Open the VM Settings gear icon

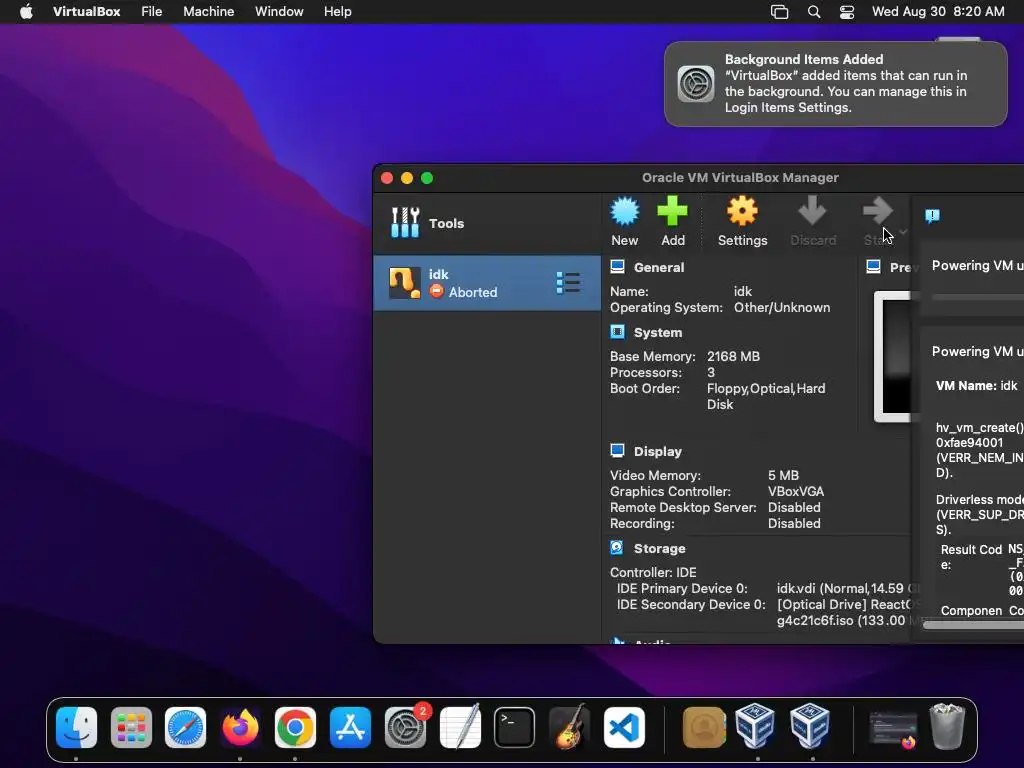(743, 212)
